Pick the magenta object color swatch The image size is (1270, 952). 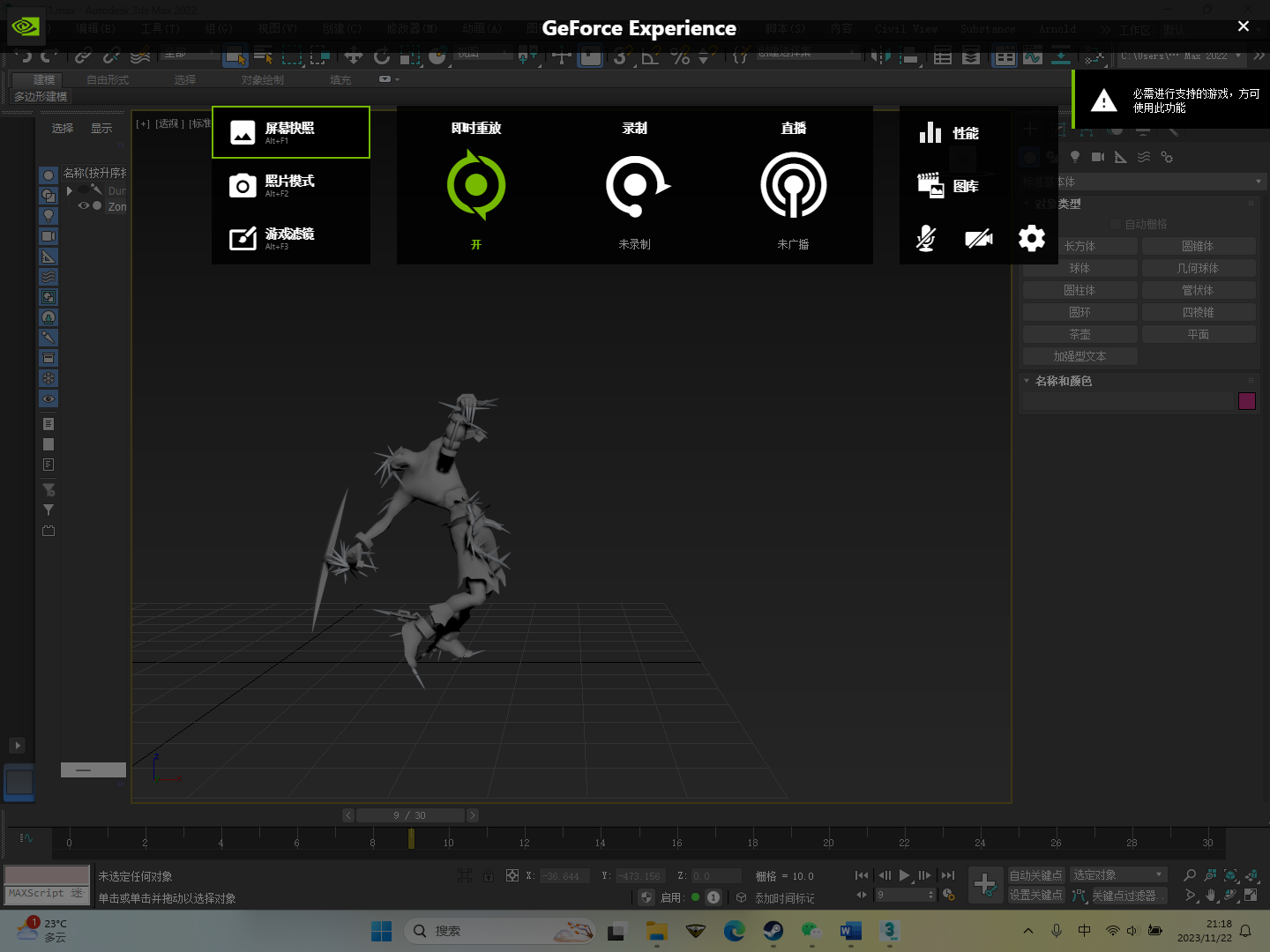point(1247,401)
